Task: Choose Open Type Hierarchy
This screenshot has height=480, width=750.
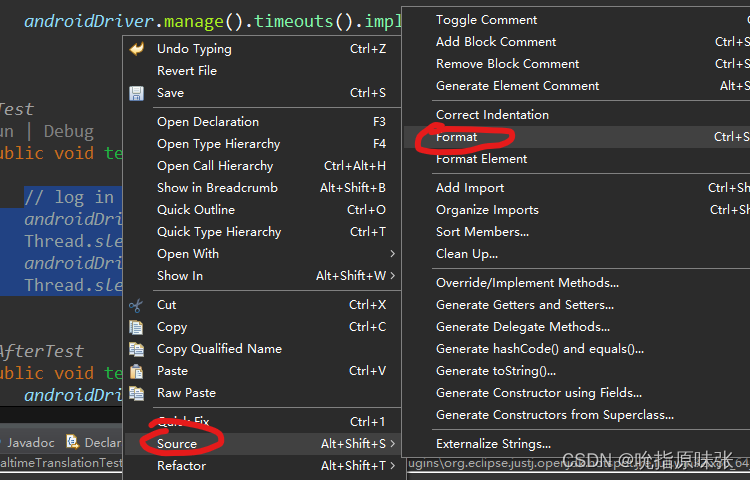Action: click(218, 144)
